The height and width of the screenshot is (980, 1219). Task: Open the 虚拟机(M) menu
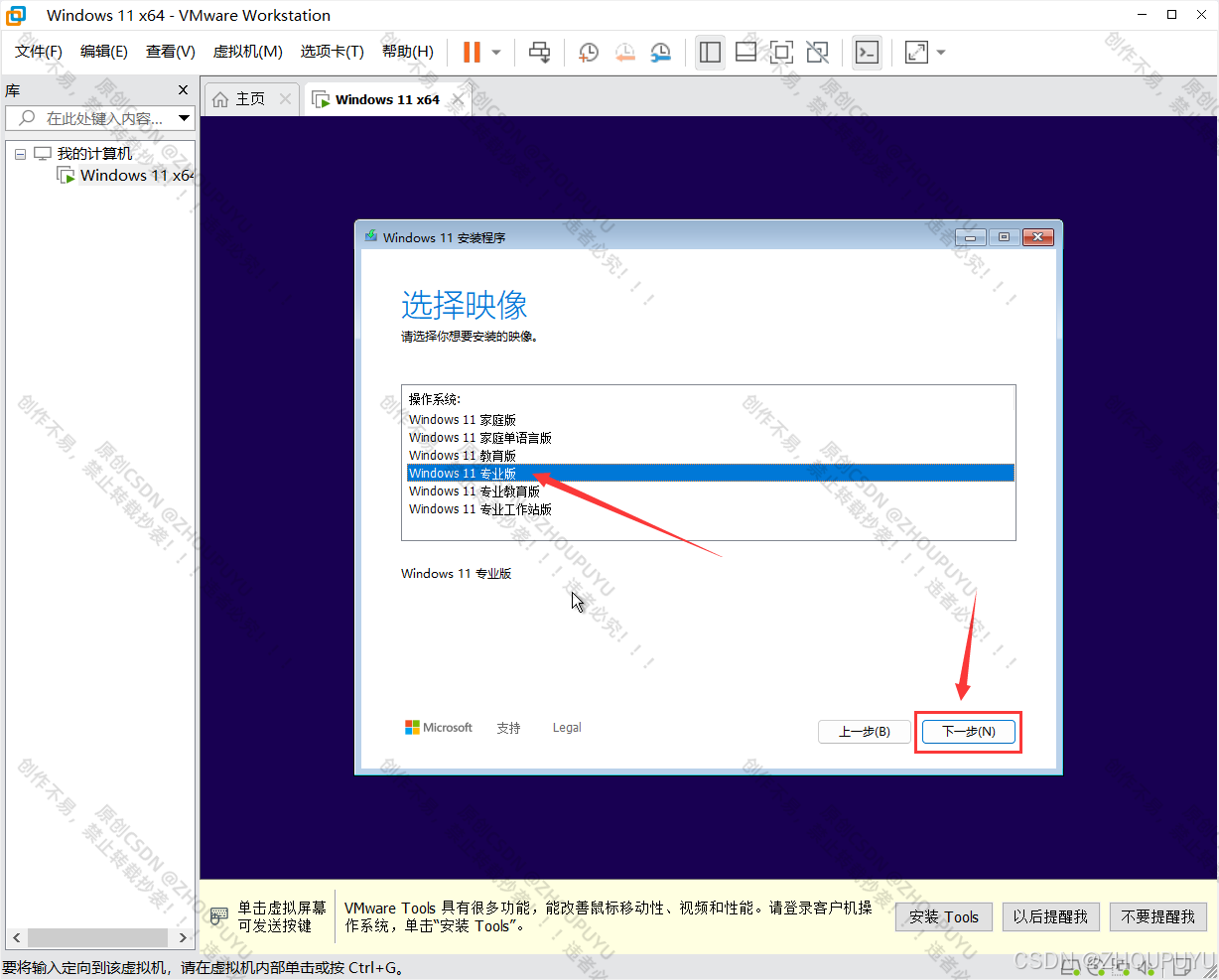pyautogui.click(x=248, y=52)
